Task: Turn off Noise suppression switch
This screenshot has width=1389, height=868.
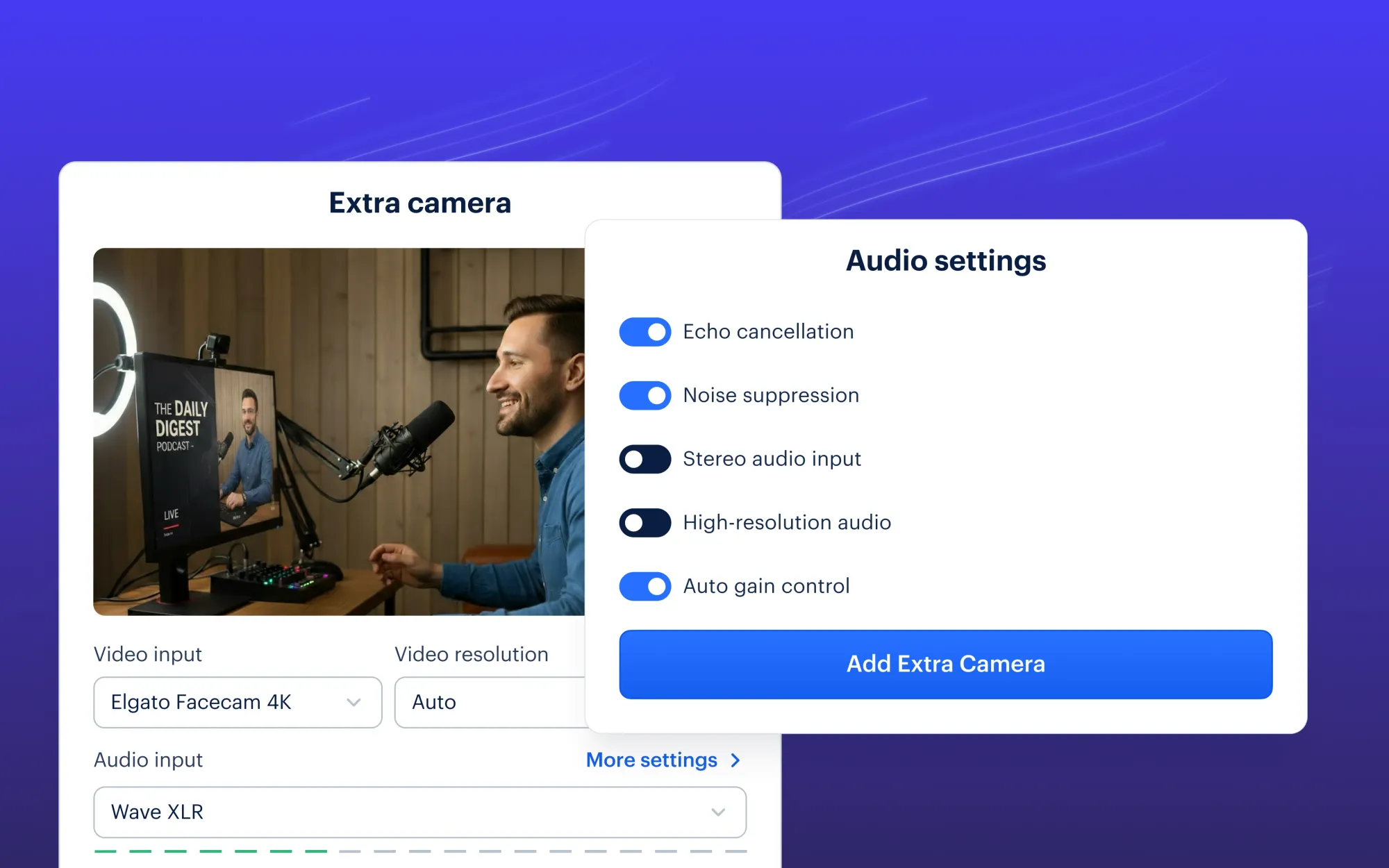Action: pos(644,396)
